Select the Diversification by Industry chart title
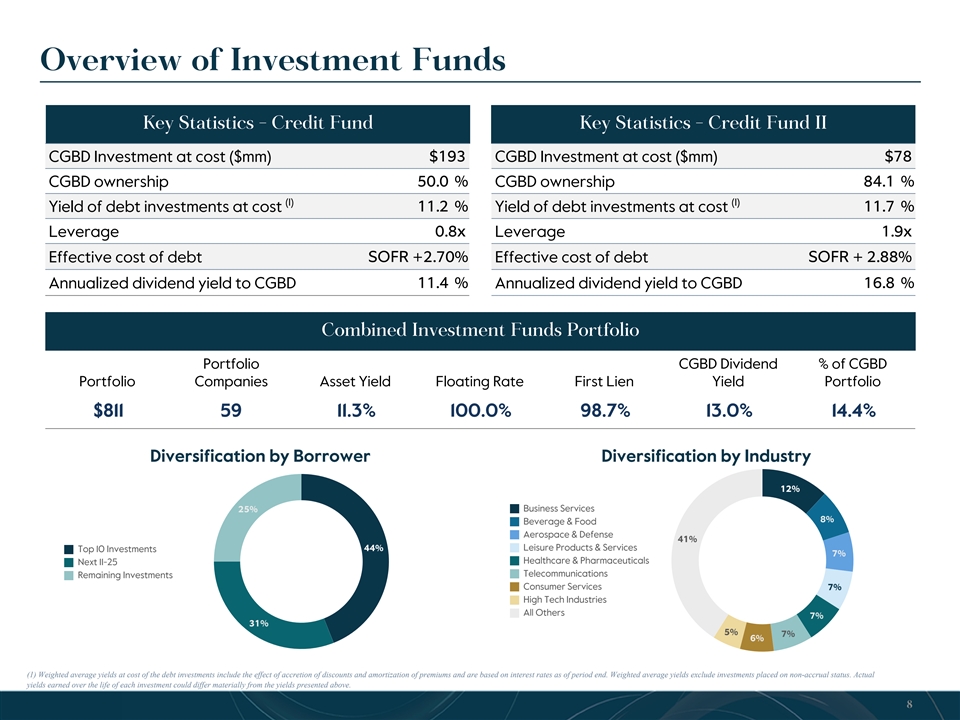960x720 pixels. pos(706,456)
